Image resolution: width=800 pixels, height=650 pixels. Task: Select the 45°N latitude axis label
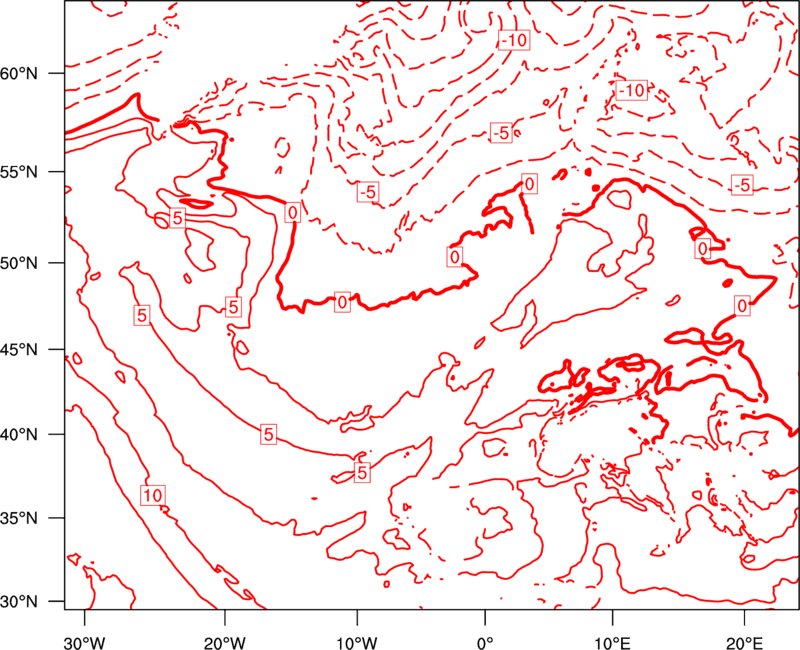click(x=19, y=349)
